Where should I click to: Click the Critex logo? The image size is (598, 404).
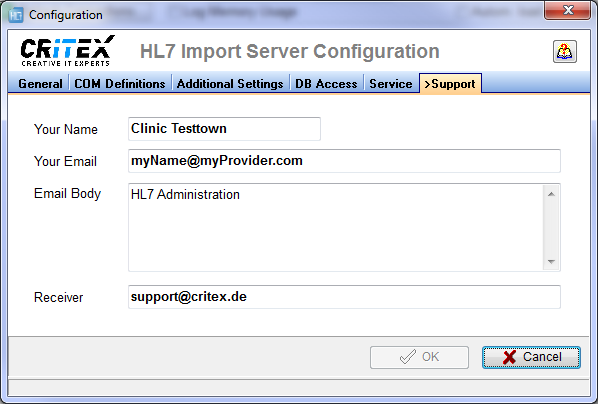point(68,51)
